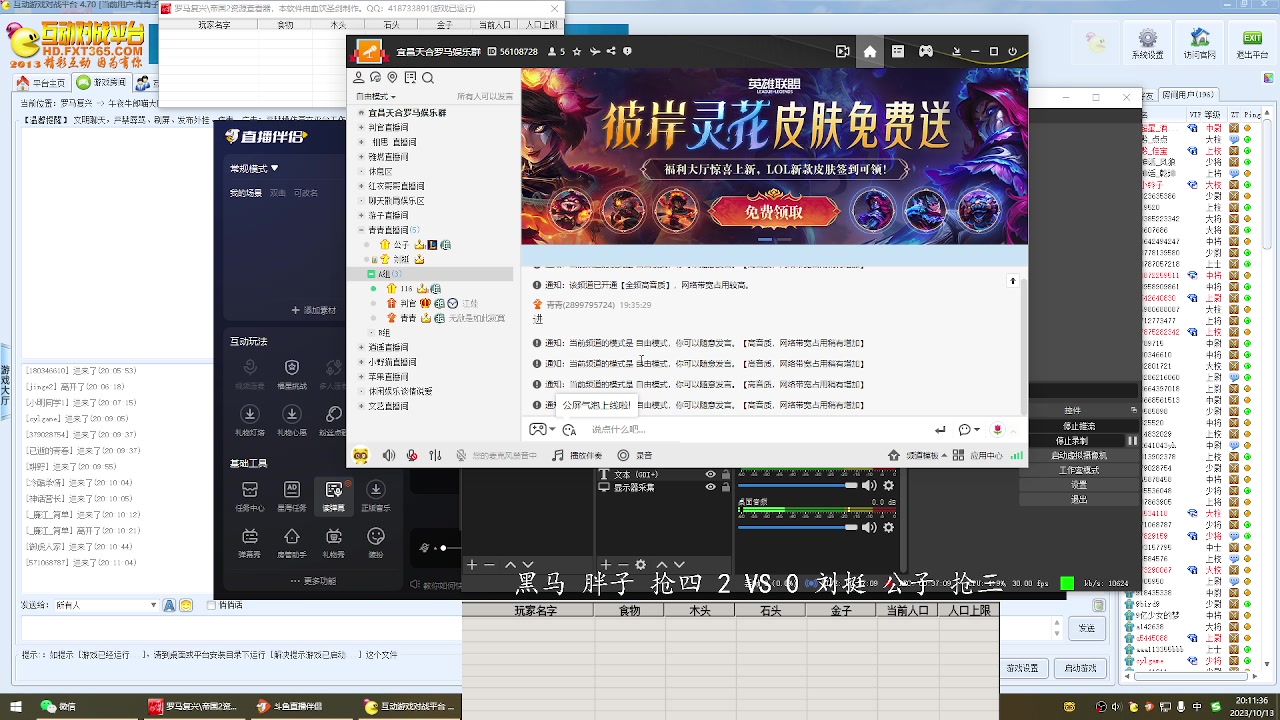Send the chat message with the enter arrow button
Viewport: 1280px width, 720px height.
(940, 430)
